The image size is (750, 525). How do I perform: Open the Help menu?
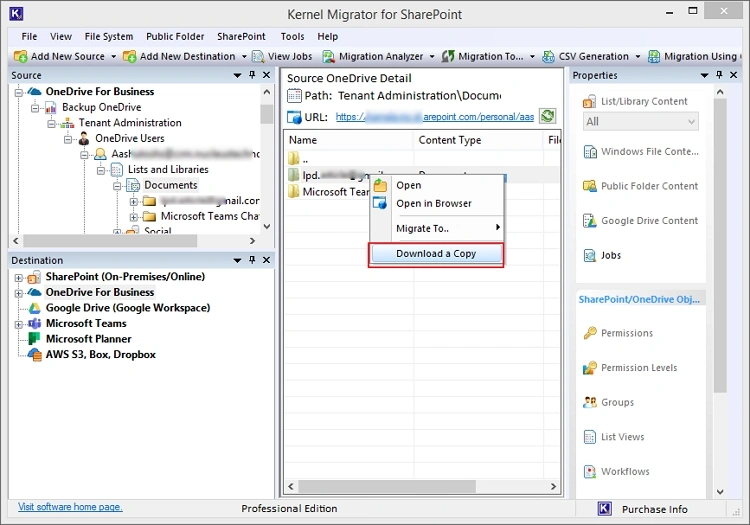click(x=328, y=36)
